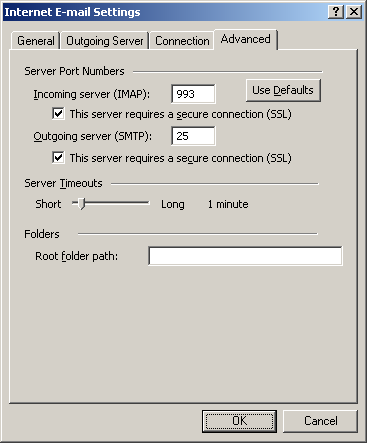The image size is (367, 443).
Task: Click the Incoming server (IMAP) label
Action: click(92, 94)
